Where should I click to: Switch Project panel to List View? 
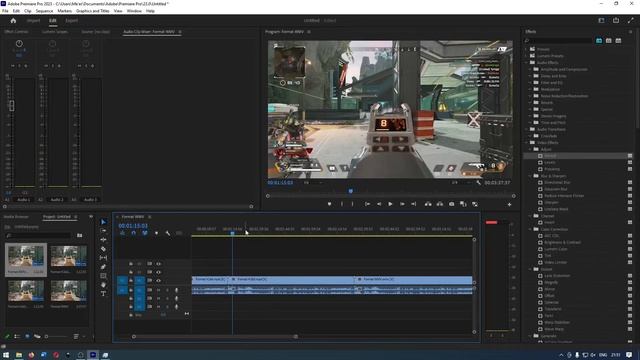(x=17, y=336)
